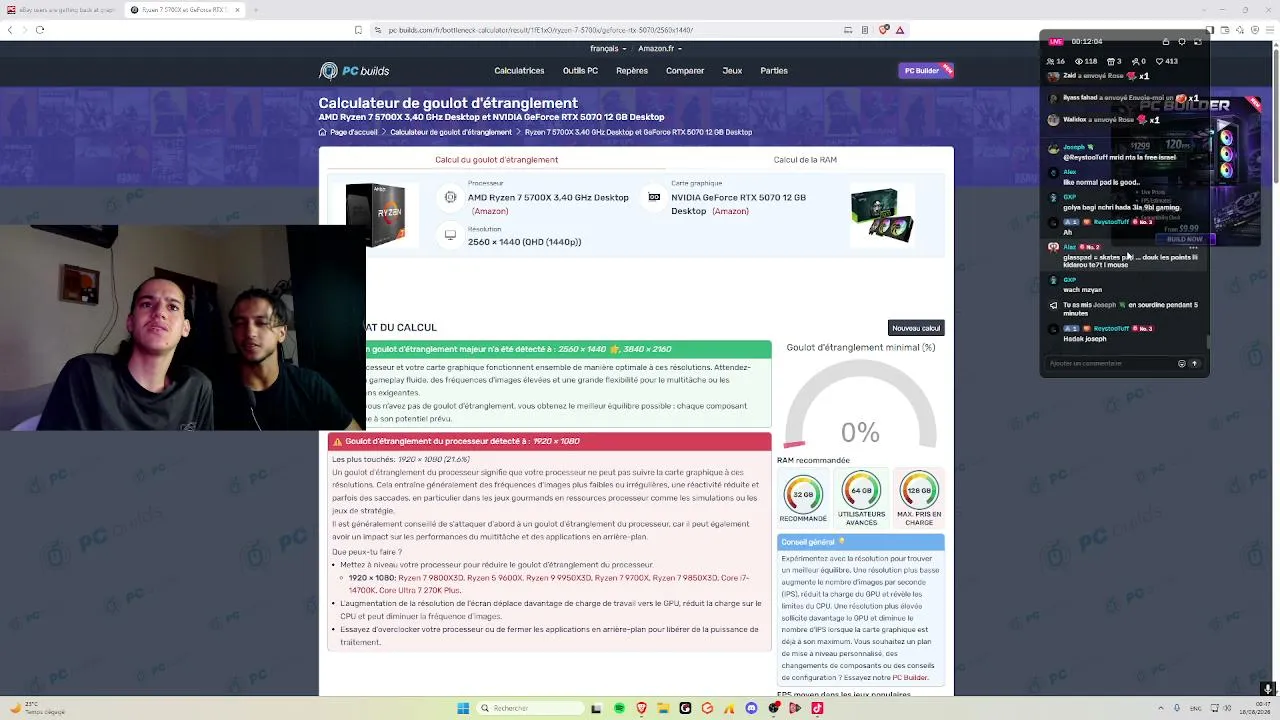1280x720 pixels.
Task: Click the AMD Ryzen 7 5700X processor name
Action: pos(548,198)
